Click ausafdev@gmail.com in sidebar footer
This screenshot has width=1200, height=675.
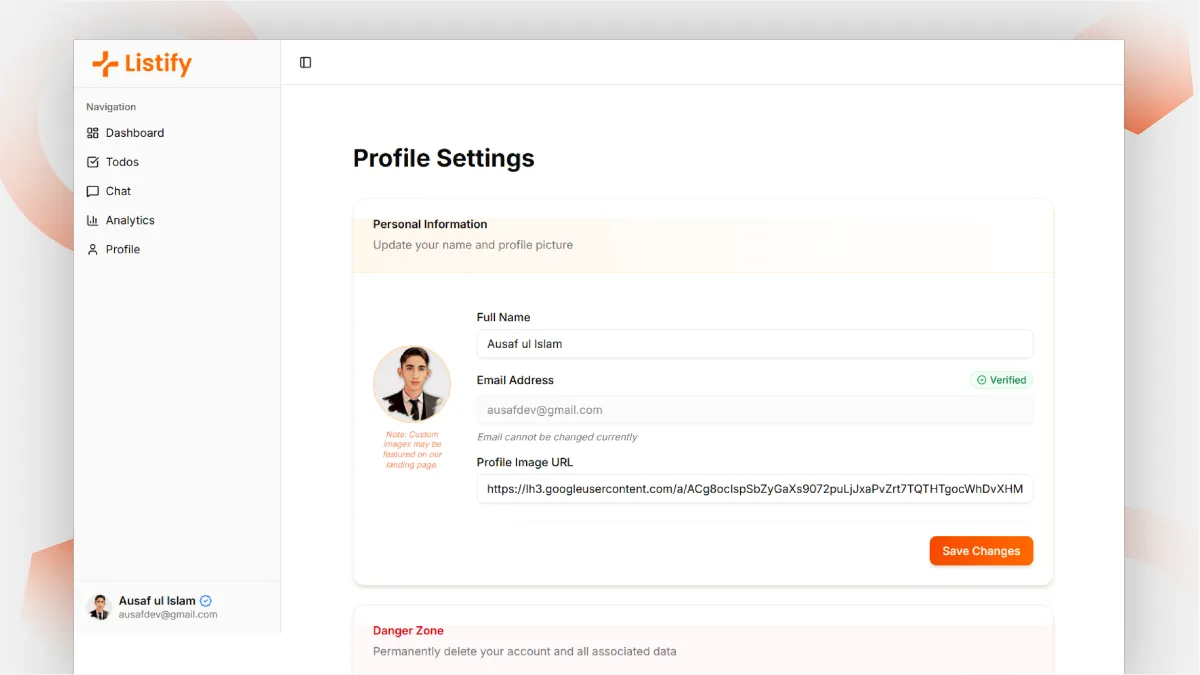point(168,615)
